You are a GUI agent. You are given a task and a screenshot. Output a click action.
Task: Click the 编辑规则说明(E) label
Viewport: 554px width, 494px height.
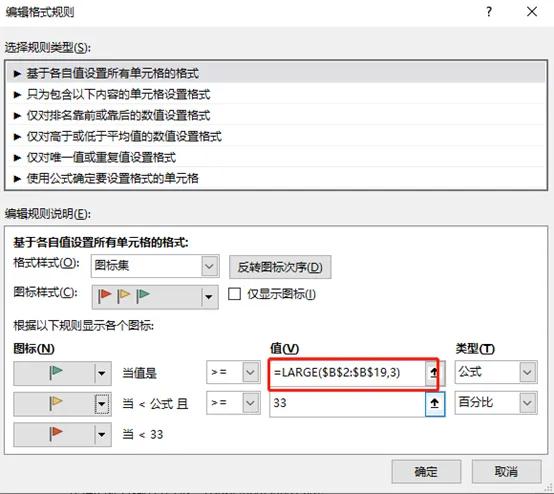point(48,213)
